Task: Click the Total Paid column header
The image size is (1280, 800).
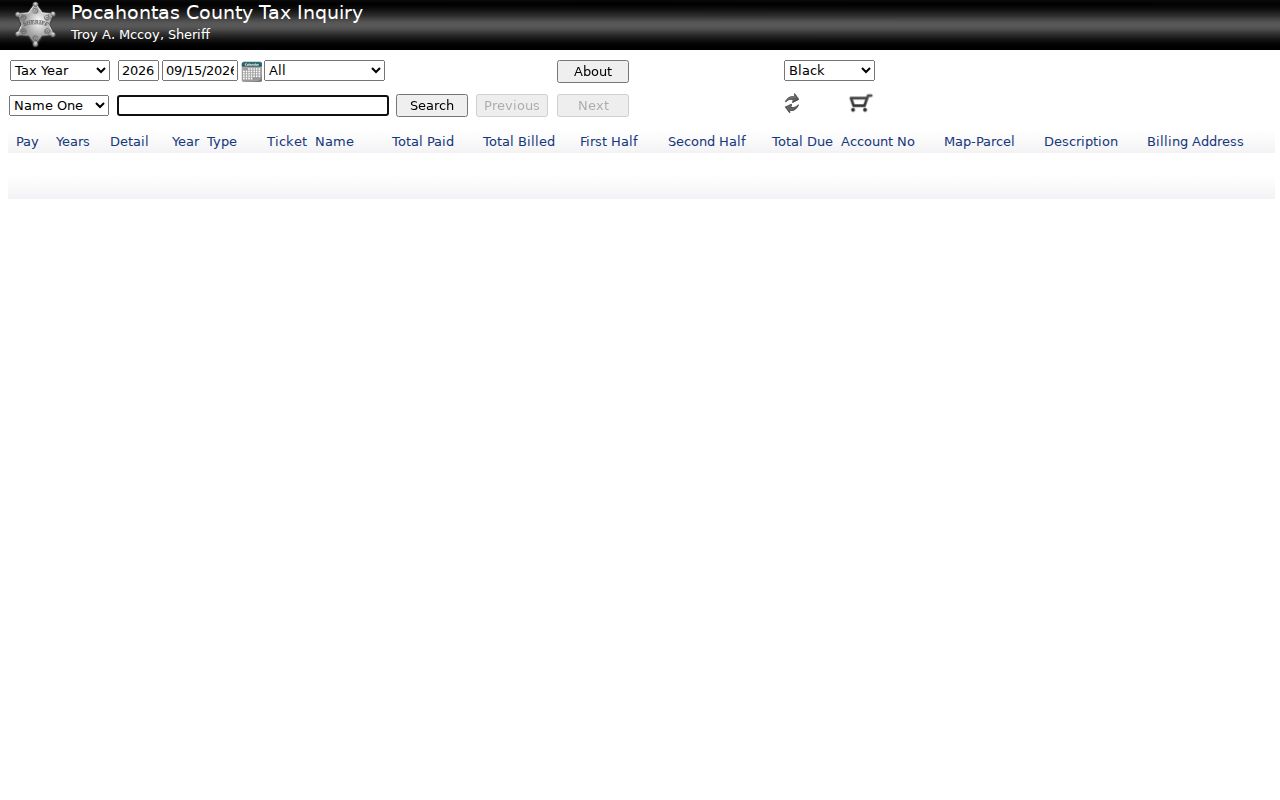Action: point(423,141)
